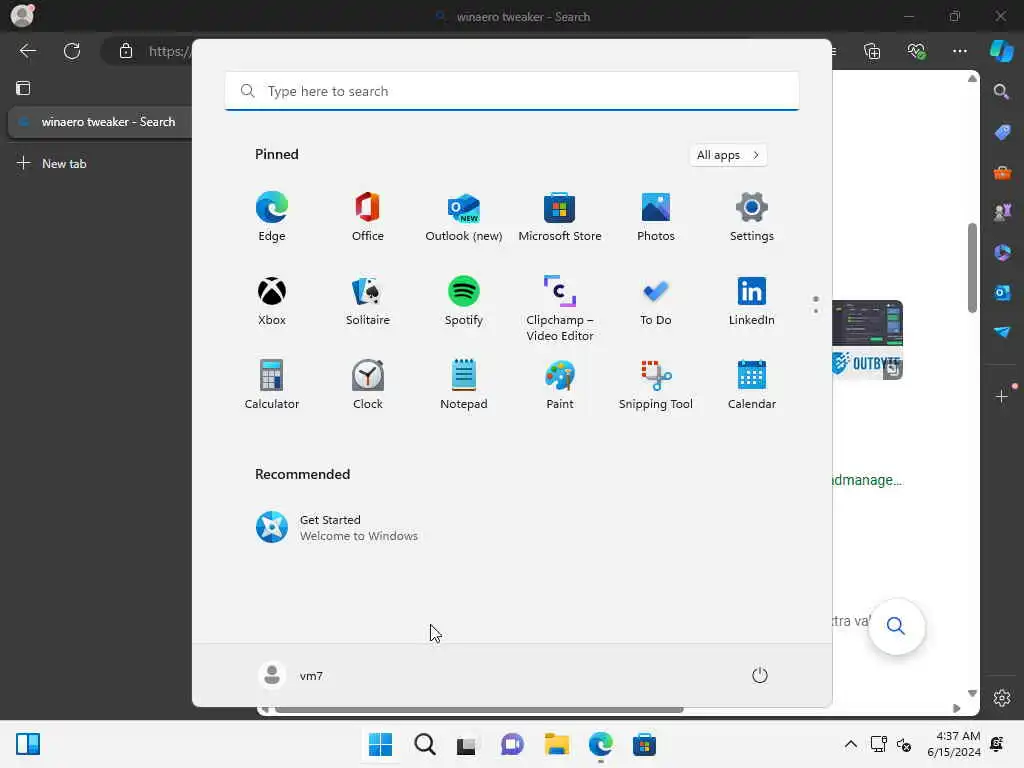Image resolution: width=1024 pixels, height=768 pixels.
Task: Open vm7 user account menu
Action: [x=291, y=675]
